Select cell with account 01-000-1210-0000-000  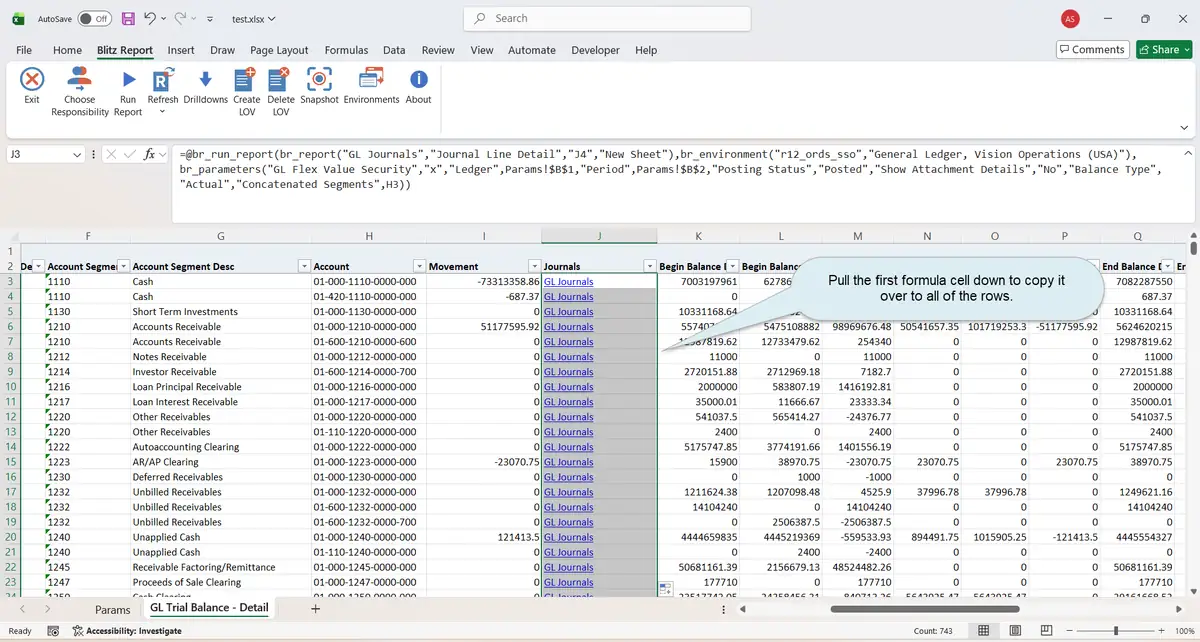coord(367,327)
